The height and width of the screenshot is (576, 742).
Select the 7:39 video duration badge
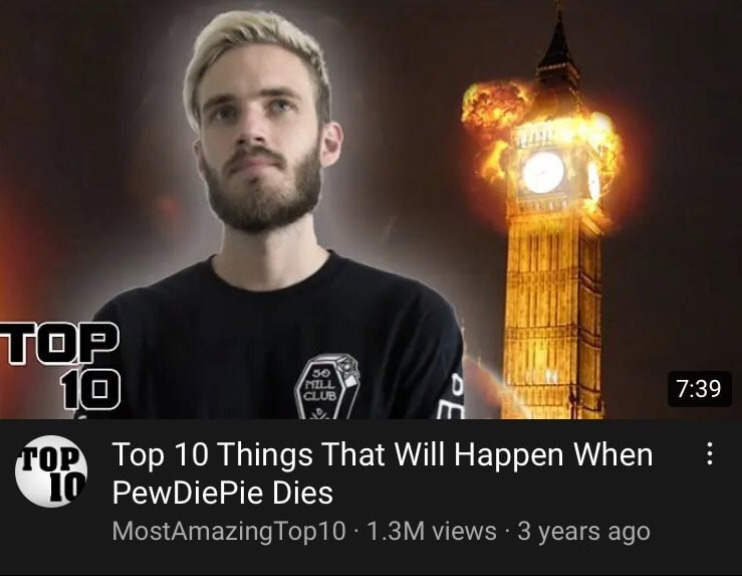point(699,389)
